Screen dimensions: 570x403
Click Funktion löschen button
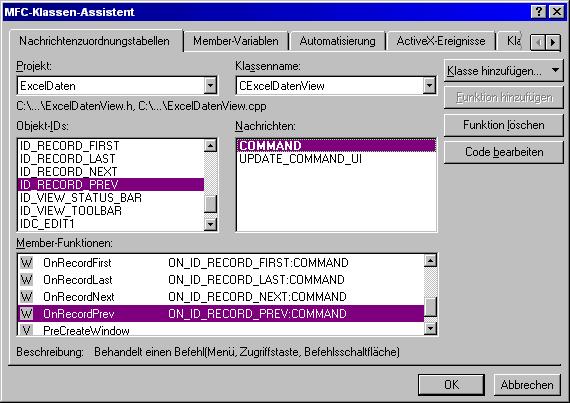(503, 125)
